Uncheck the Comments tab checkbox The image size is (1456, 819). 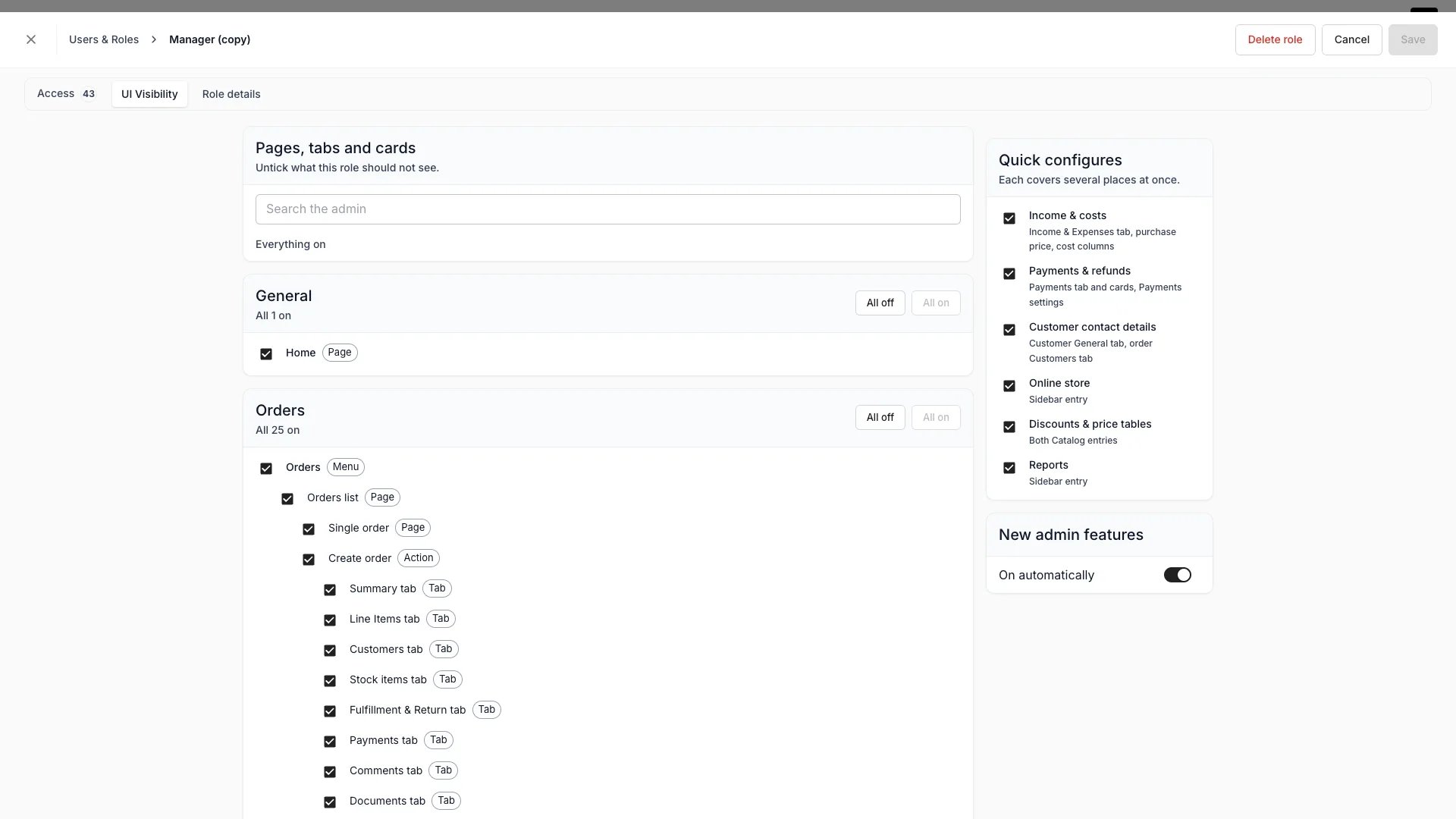click(x=330, y=772)
